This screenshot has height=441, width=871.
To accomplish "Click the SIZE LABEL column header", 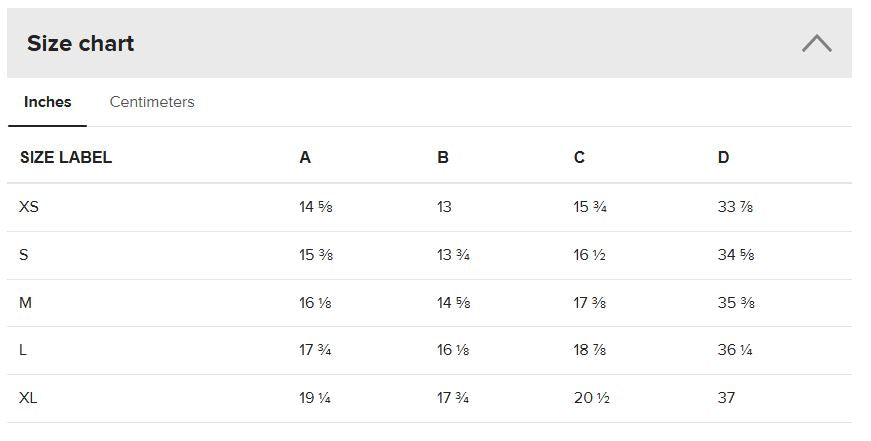I will (66, 157).
